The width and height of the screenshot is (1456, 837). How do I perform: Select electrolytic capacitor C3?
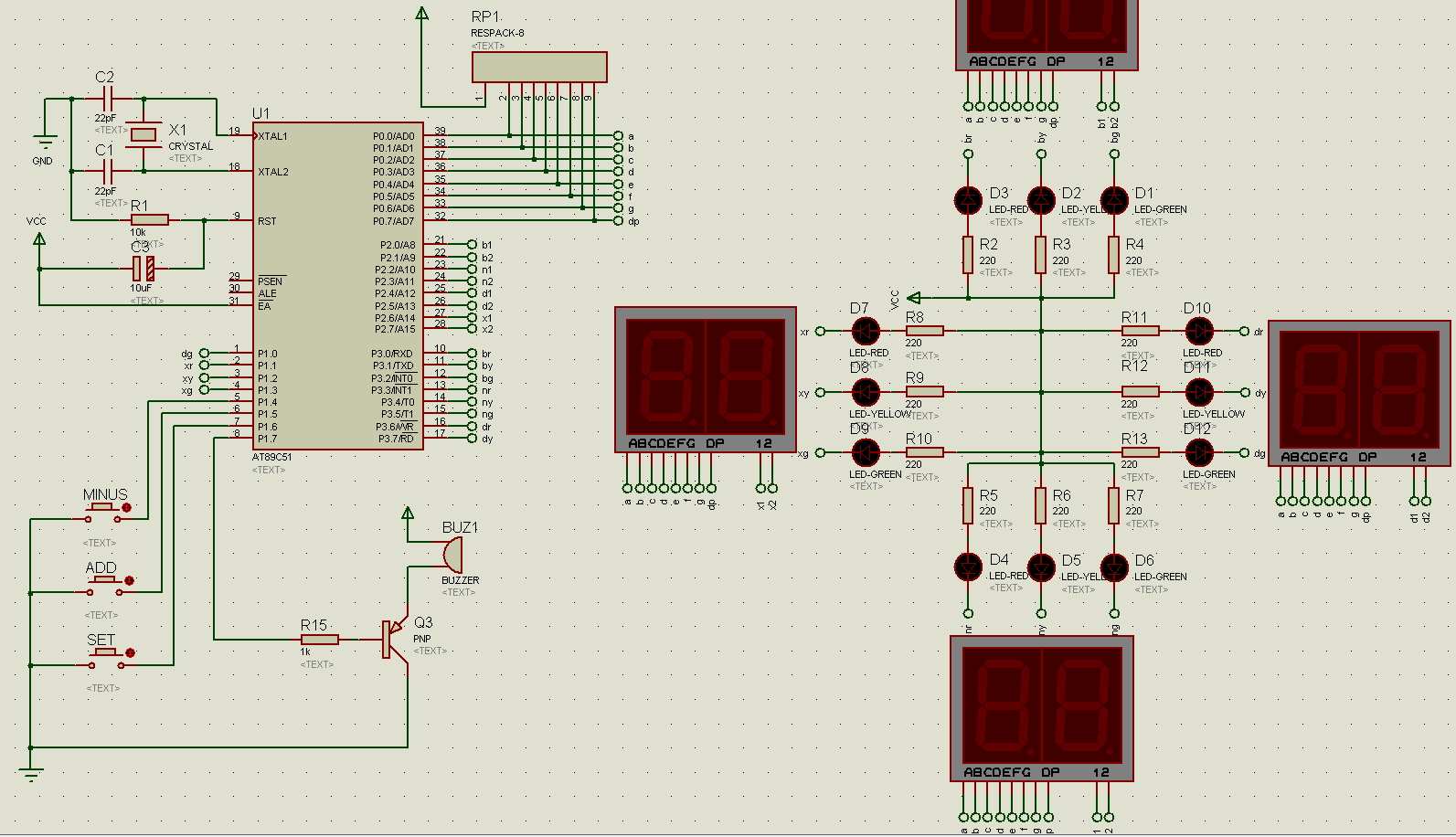point(143,269)
